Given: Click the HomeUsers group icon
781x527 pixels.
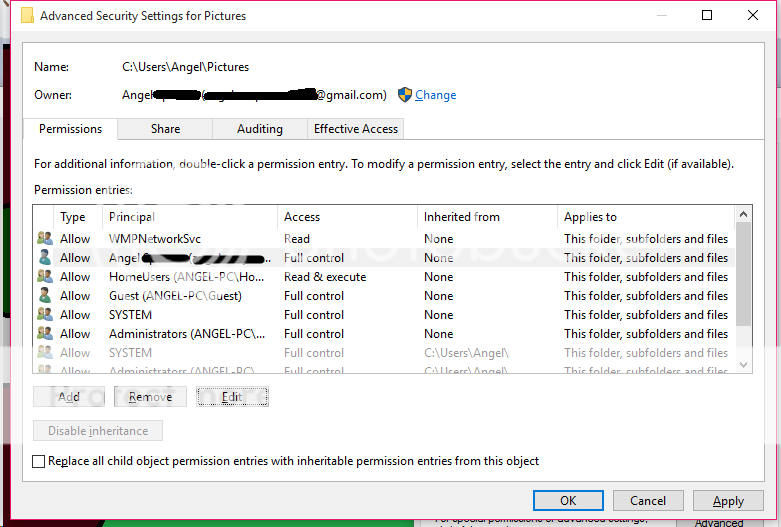Looking at the screenshot, I should pos(44,277).
